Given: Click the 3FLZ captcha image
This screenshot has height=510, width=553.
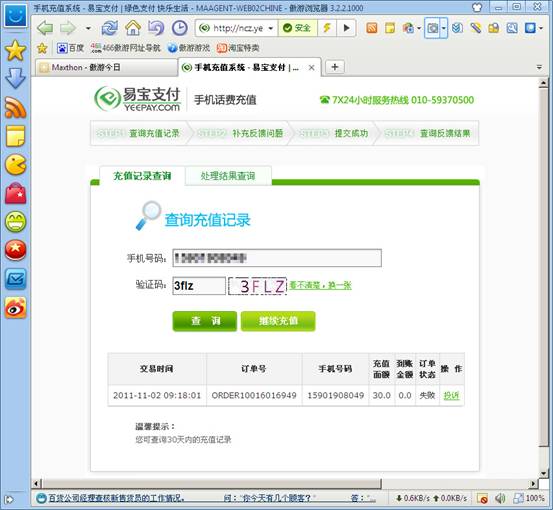Looking at the screenshot, I should pyautogui.click(x=257, y=286).
